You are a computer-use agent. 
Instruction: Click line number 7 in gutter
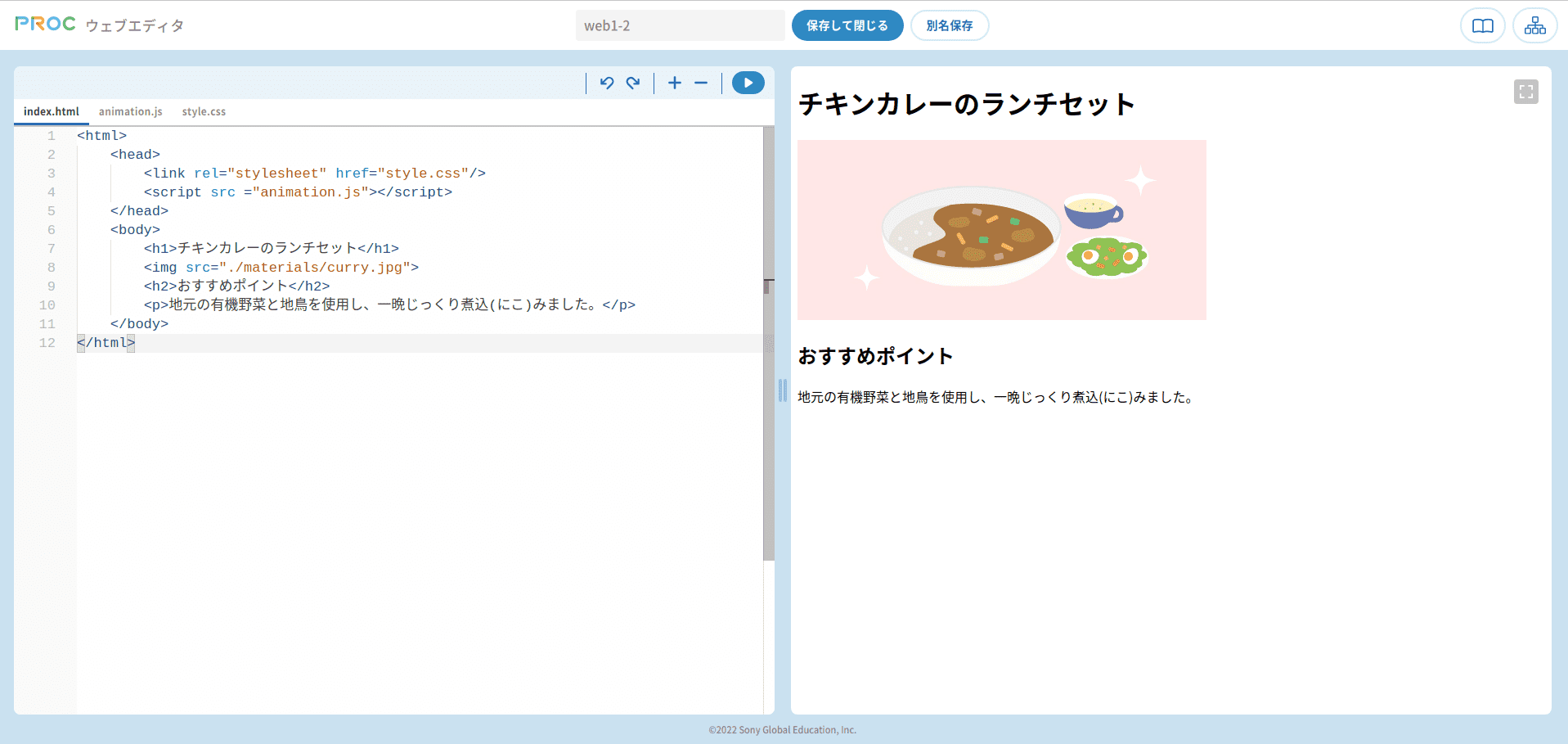(52, 249)
